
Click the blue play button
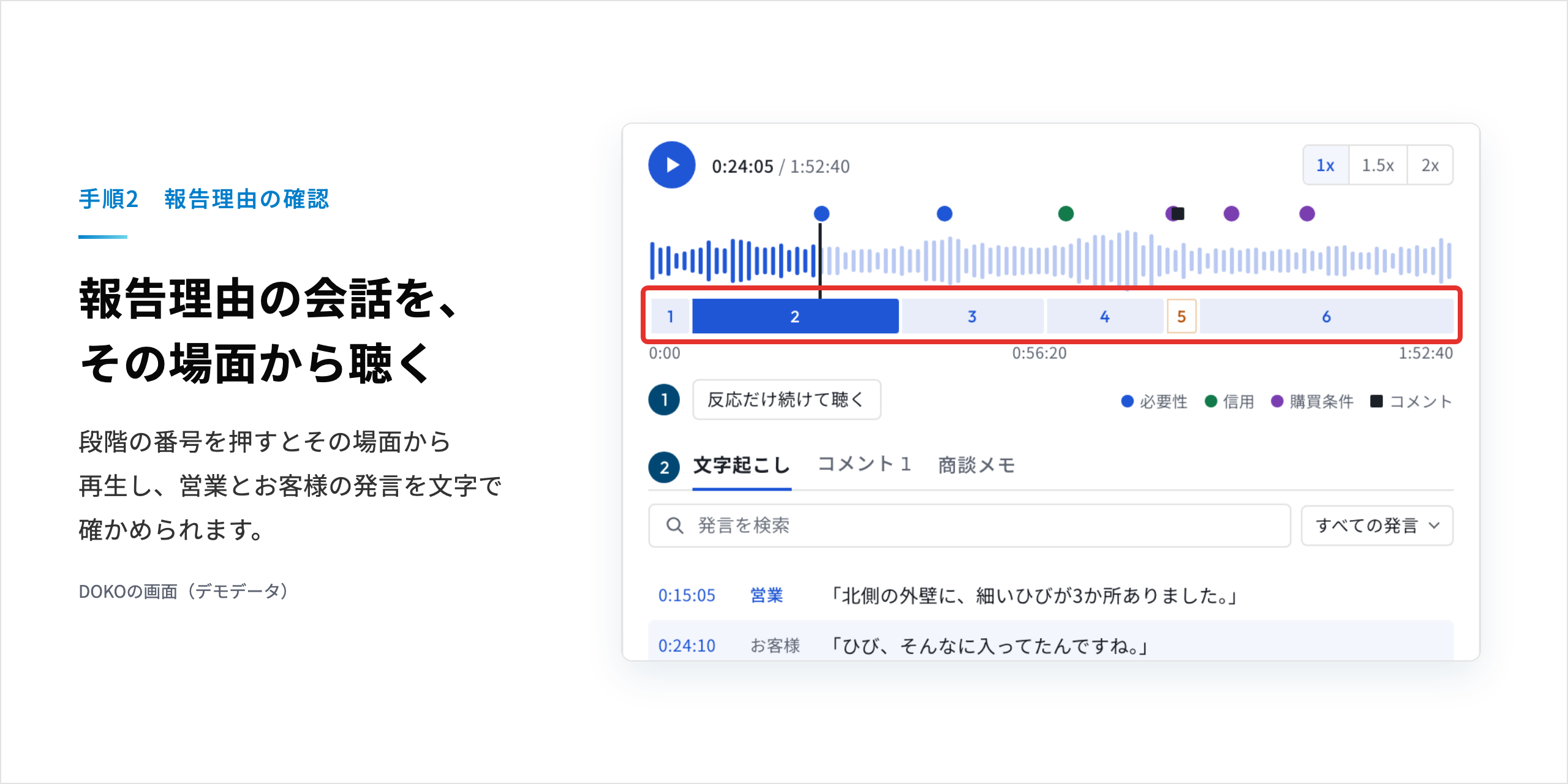tap(671, 165)
